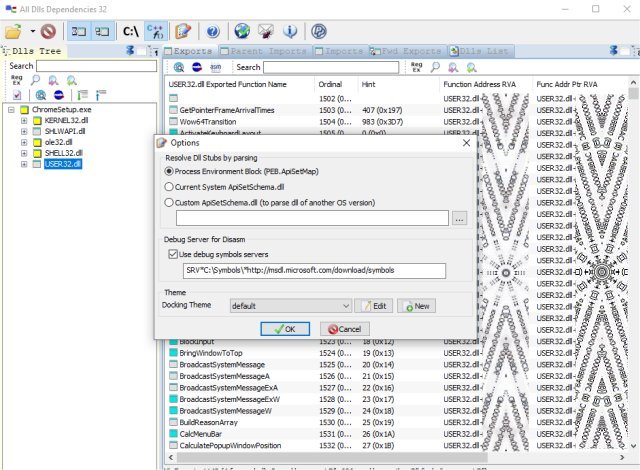This screenshot has height=470, width=640.
Task: Click the PayPal donate icon
Action: tap(319, 31)
